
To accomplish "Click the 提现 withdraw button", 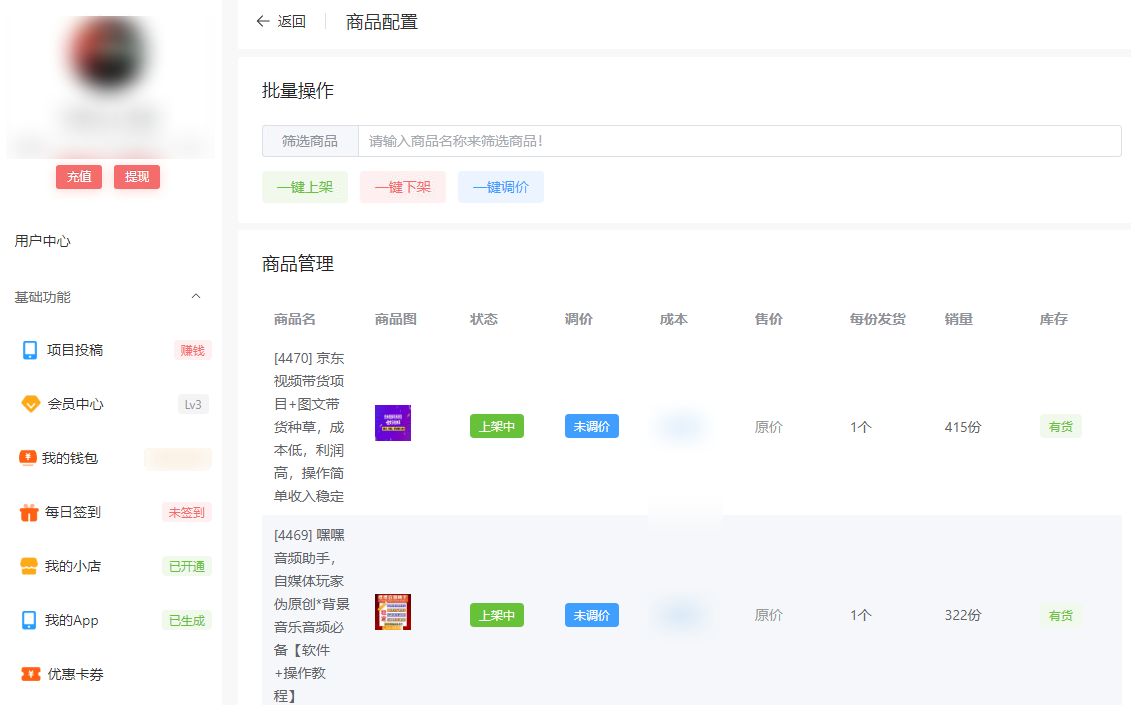I will (x=136, y=176).
